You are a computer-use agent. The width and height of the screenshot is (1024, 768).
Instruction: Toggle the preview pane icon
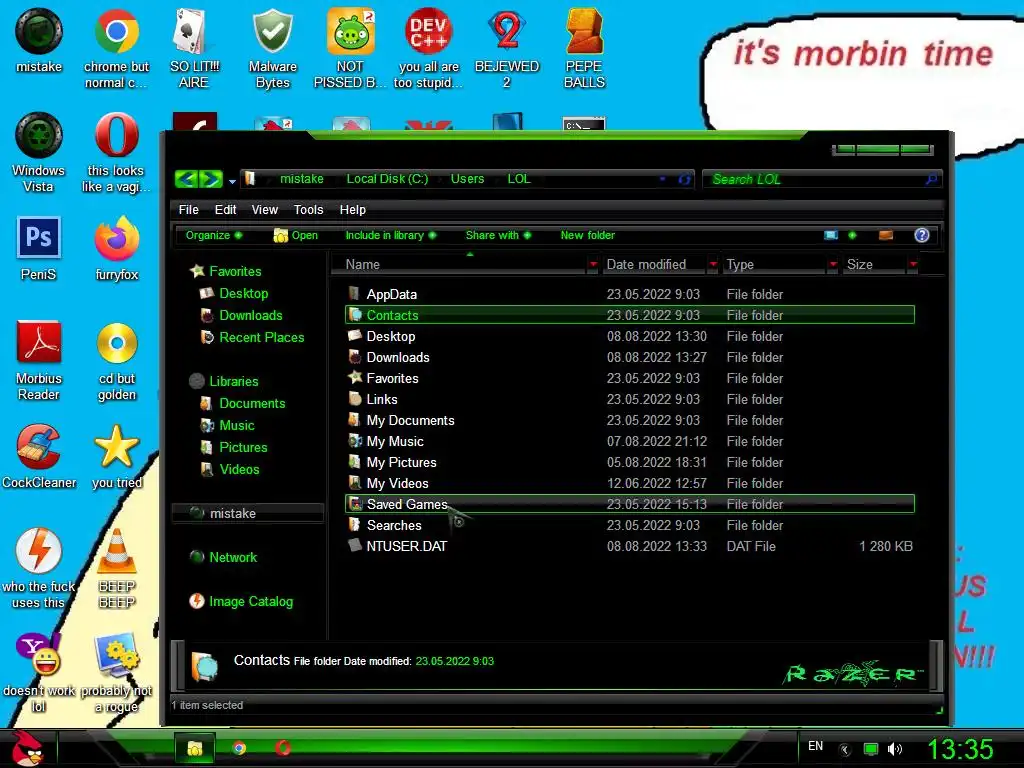point(886,235)
